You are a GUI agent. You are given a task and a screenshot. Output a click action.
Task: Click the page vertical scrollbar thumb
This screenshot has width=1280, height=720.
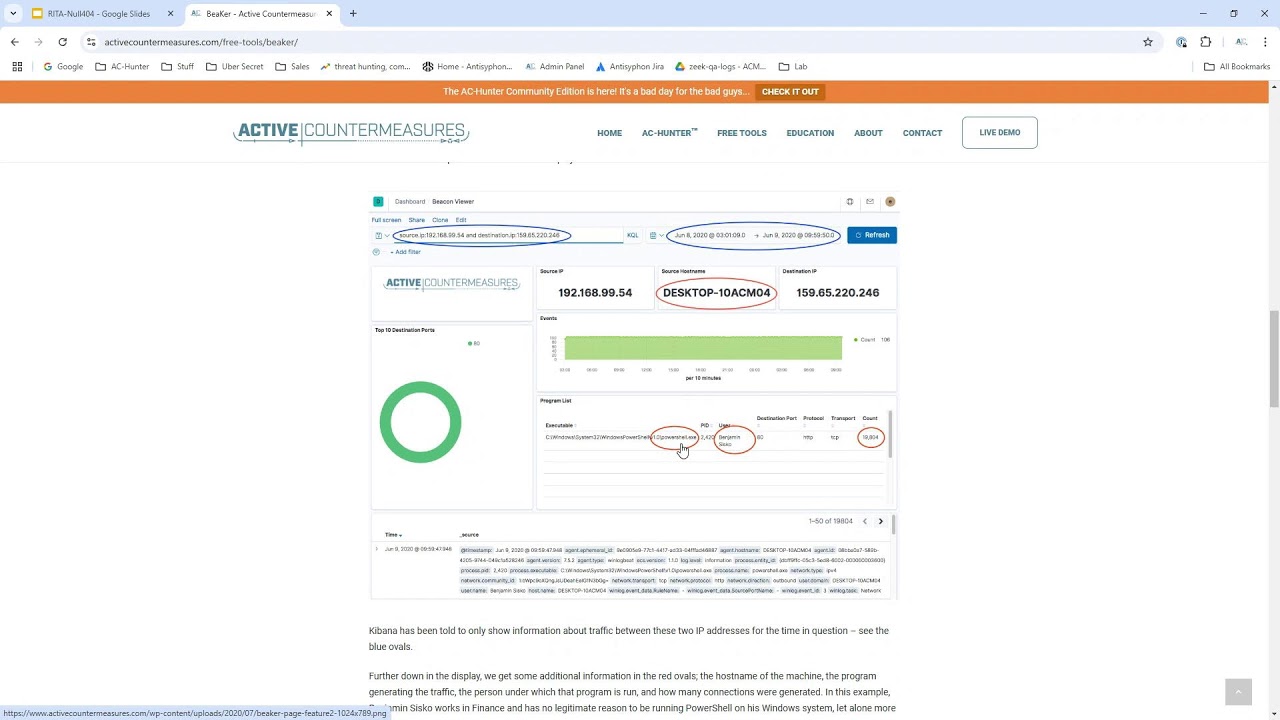(x=1274, y=358)
